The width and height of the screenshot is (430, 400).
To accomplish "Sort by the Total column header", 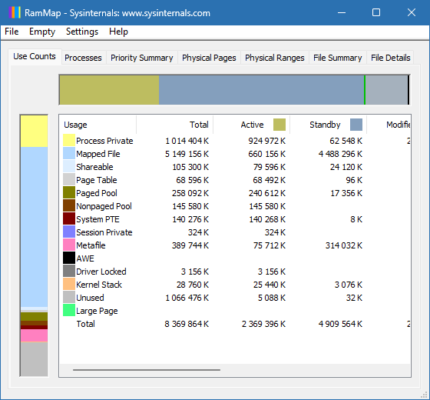I will click(x=175, y=125).
